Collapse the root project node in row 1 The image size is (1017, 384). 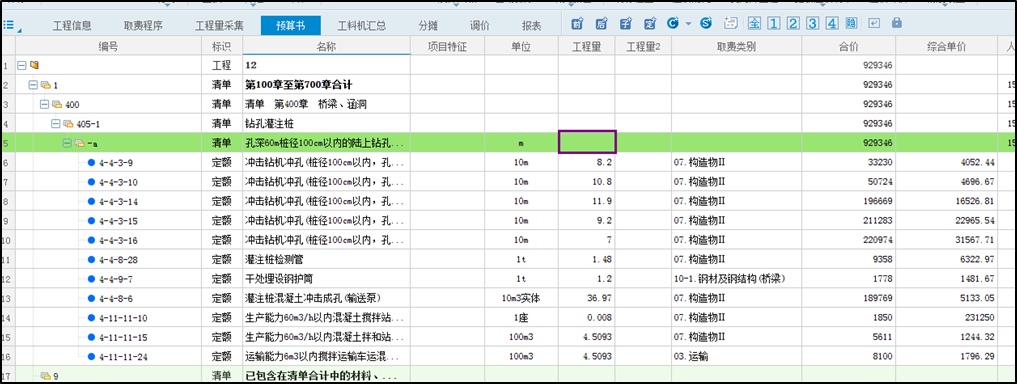point(21,66)
